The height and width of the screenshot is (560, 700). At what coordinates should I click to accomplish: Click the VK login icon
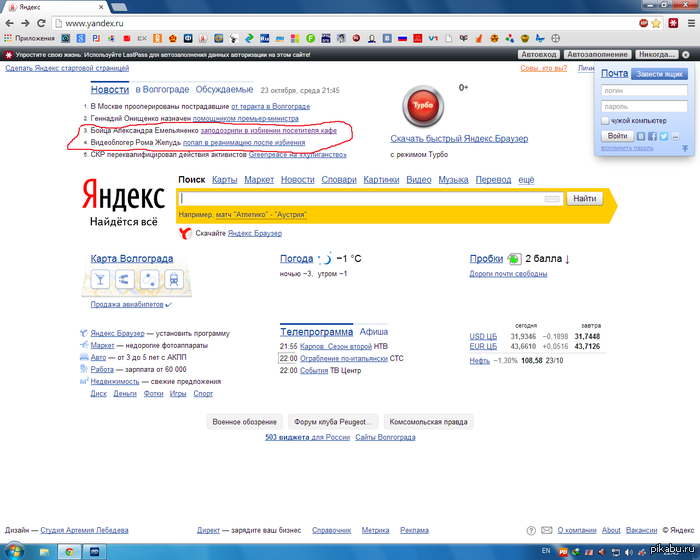tap(641, 135)
